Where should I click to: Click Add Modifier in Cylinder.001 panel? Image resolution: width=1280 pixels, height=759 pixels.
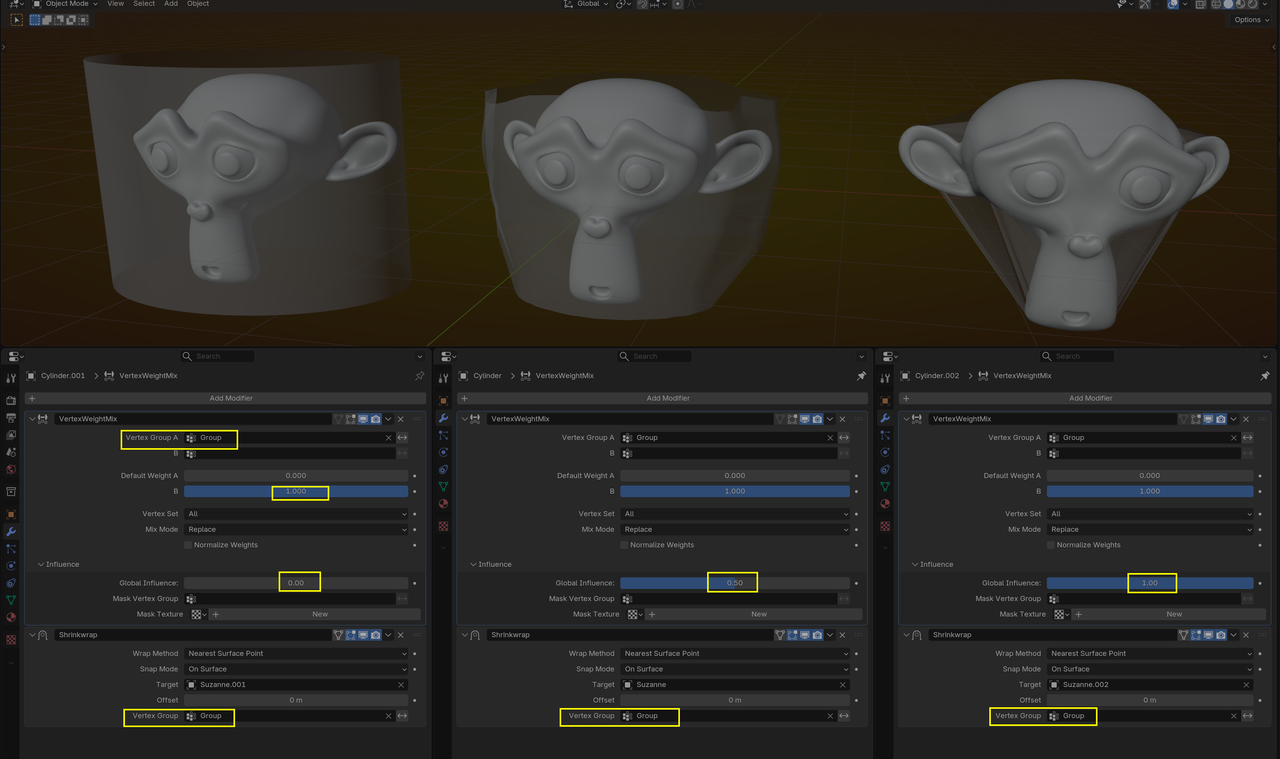pyautogui.click(x=231, y=398)
